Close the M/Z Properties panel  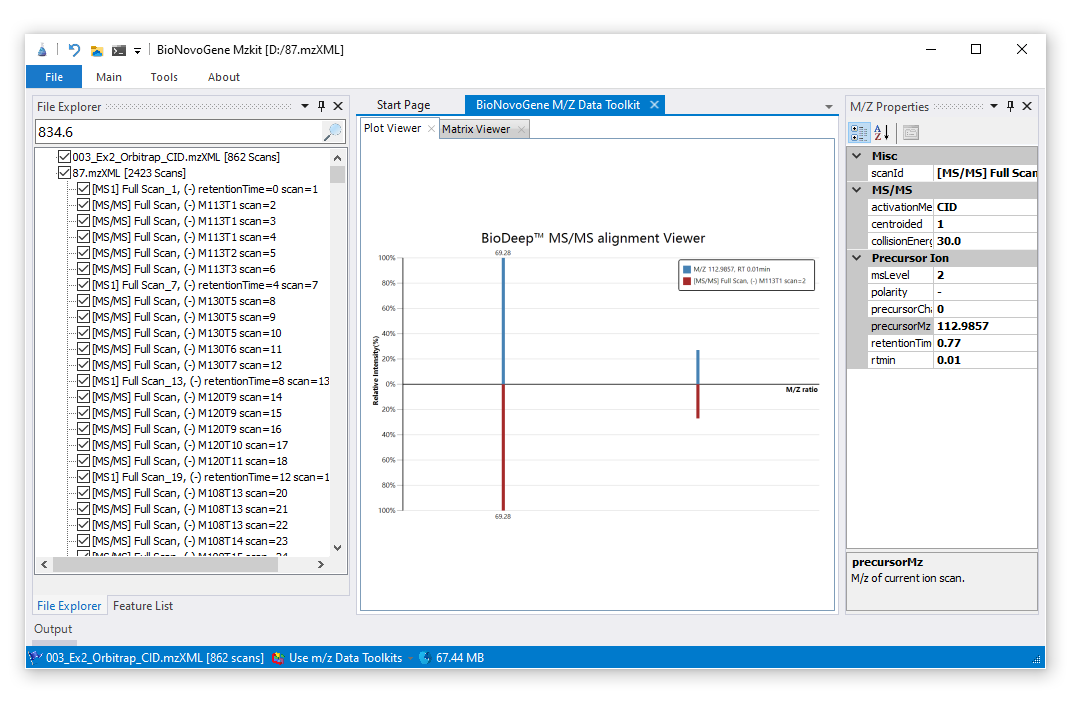1026,106
